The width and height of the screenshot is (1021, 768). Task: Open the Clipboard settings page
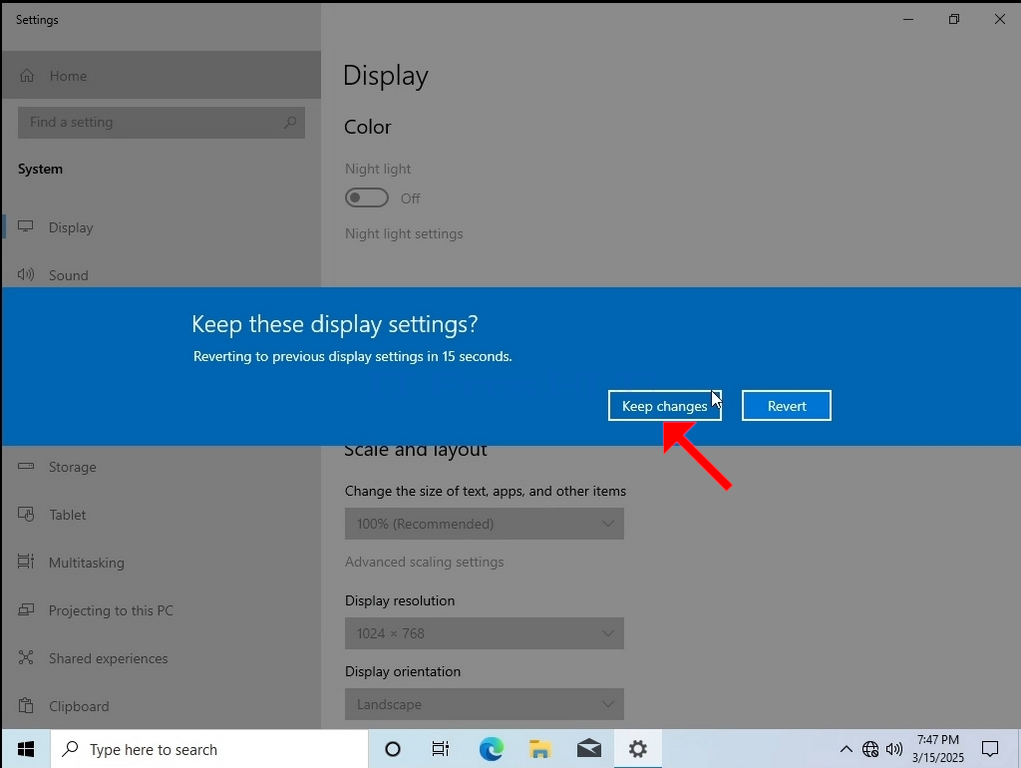(161, 706)
